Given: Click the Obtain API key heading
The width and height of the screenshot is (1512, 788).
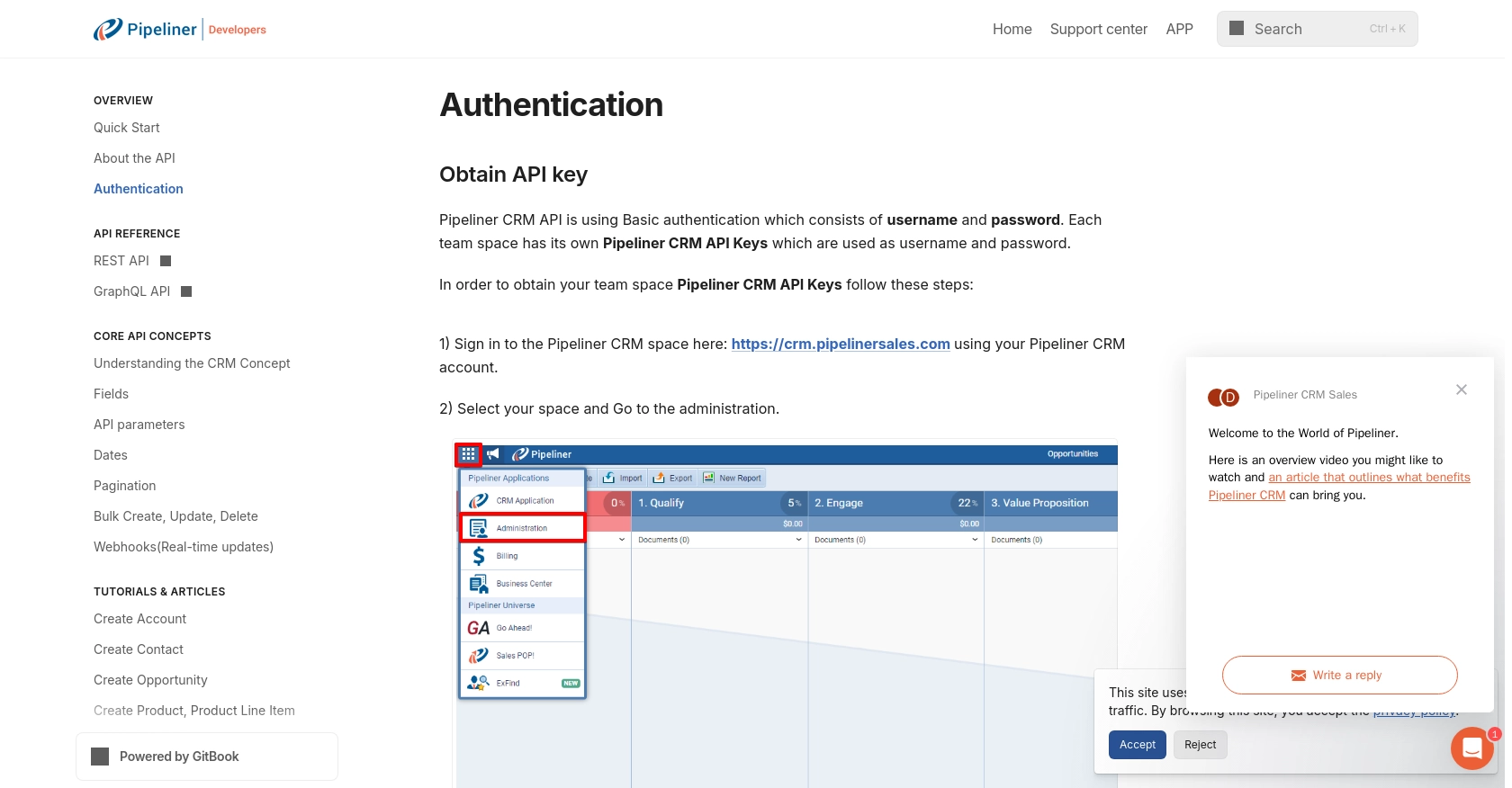Looking at the screenshot, I should [513, 175].
